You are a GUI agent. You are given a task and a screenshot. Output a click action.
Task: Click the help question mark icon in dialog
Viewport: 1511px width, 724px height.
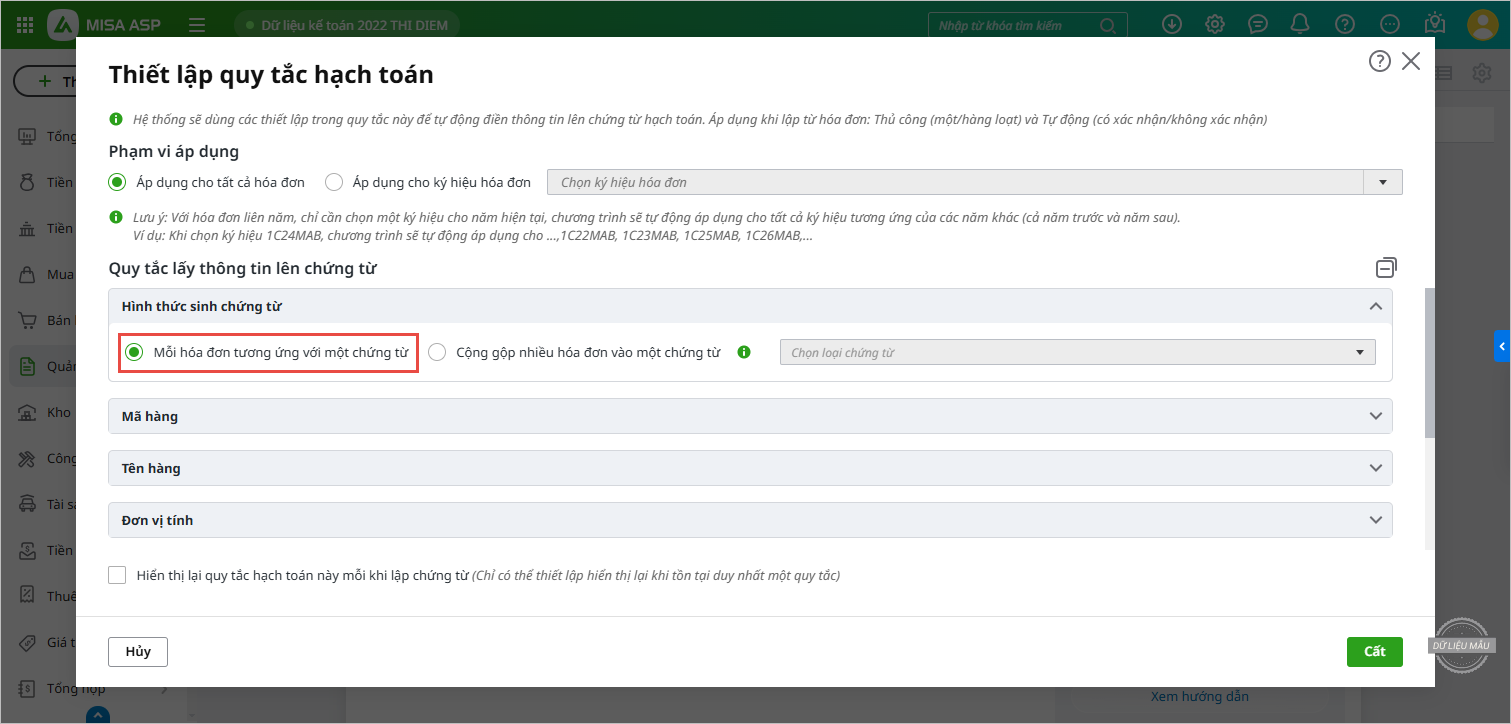tap(1379, 61)
